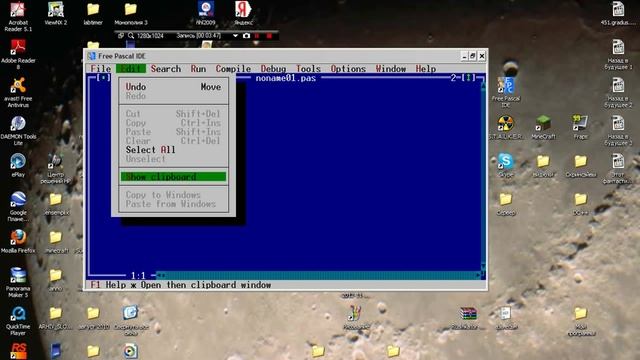Open the Options menu

click(x=348, y=69)
